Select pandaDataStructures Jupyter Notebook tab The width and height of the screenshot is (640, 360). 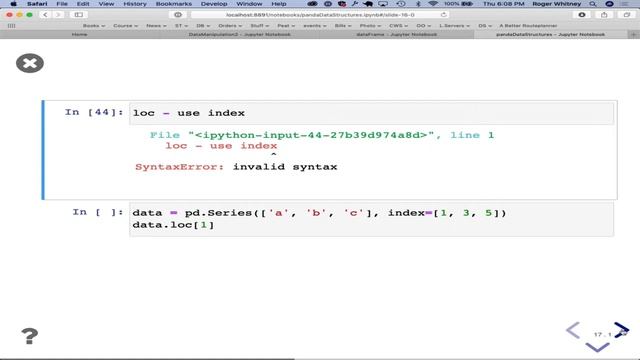pyautogui.click(x=550, y=35)
